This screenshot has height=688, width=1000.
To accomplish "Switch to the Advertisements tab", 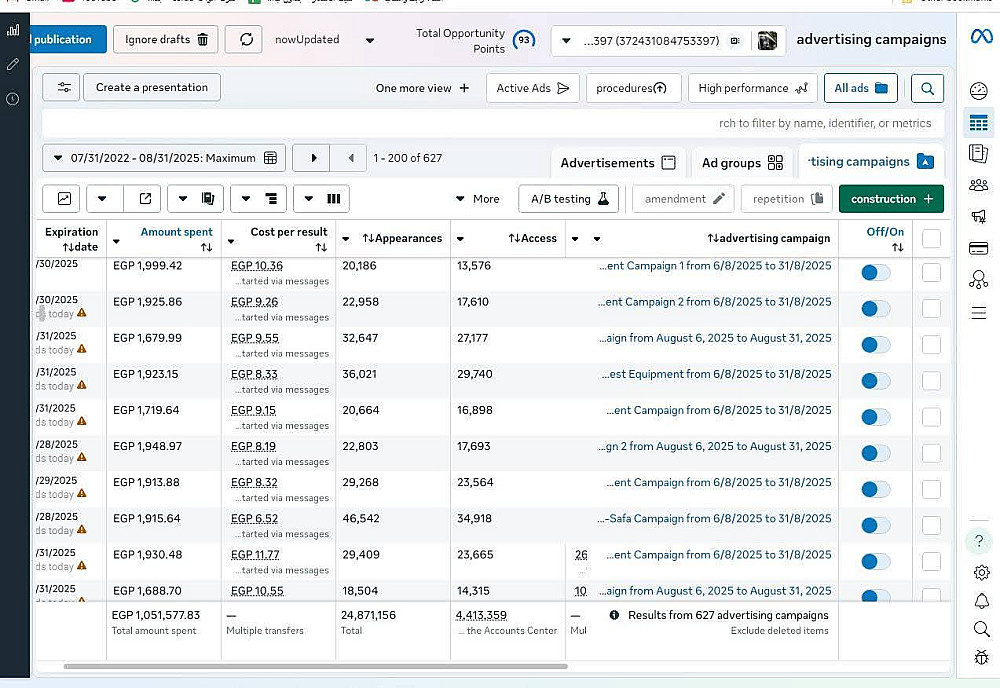I will [617, 163].
